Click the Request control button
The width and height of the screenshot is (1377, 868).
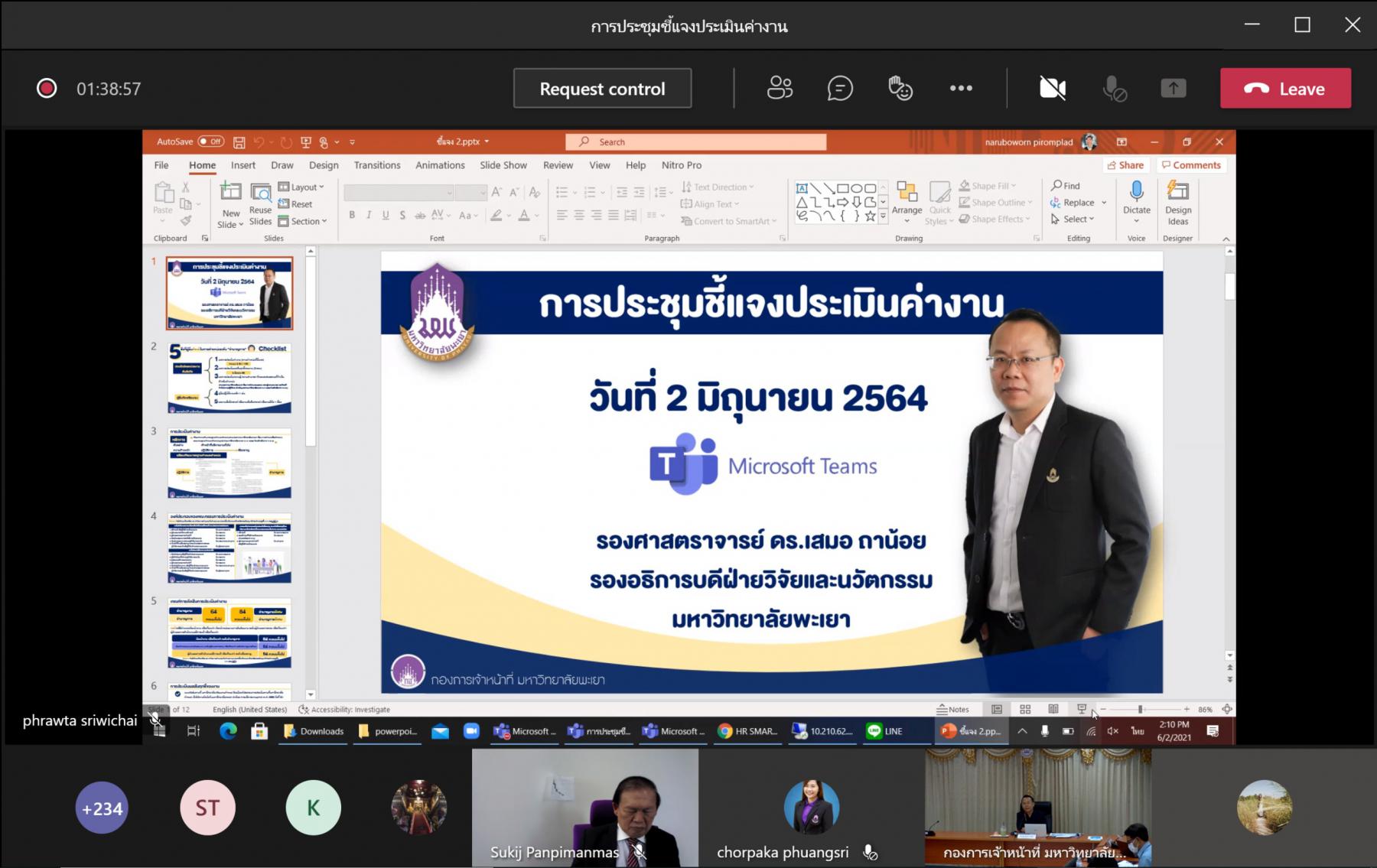click(x=603, y=89)
